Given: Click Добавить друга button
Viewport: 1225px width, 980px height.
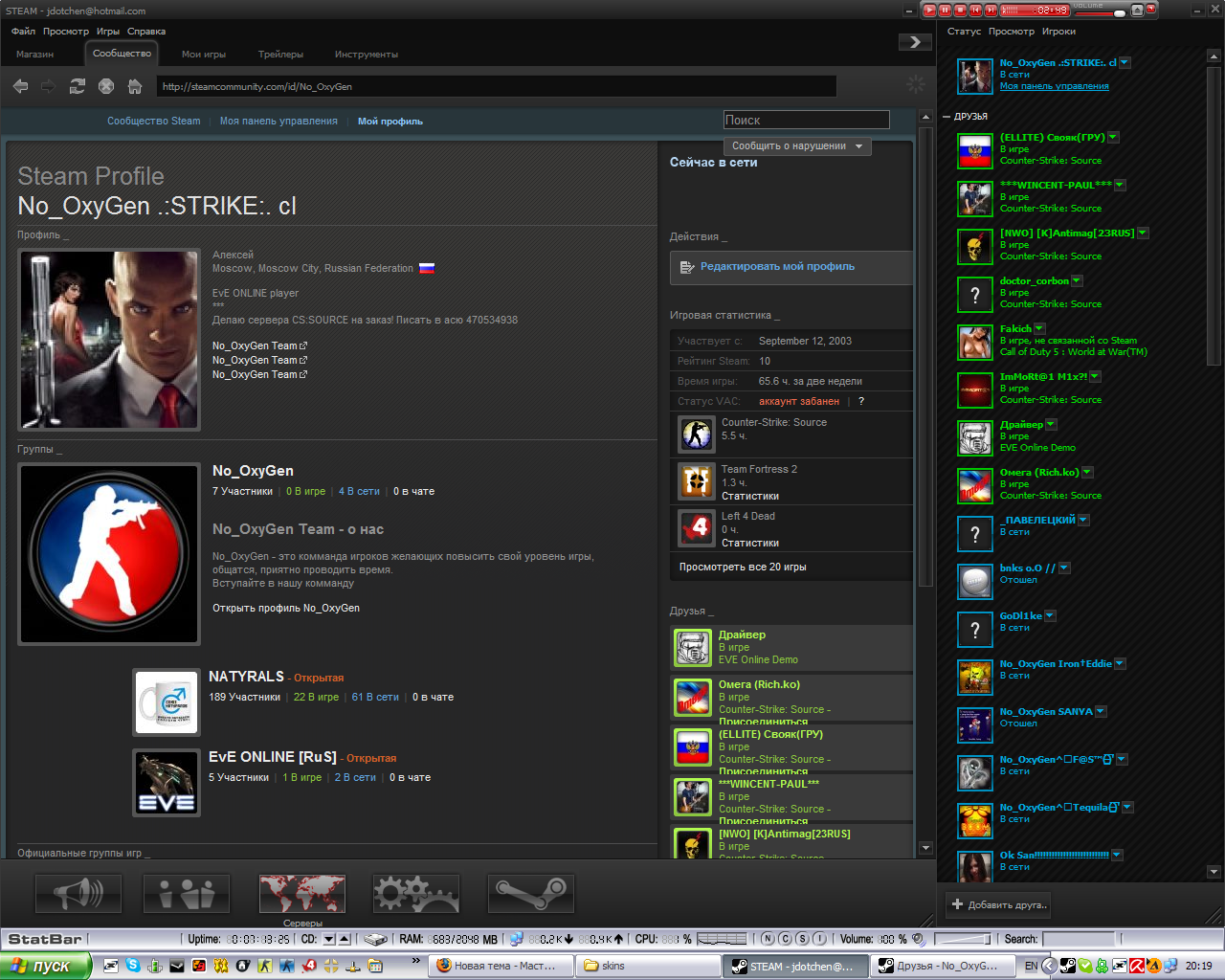Looking at the screenshot, I should (x=999, y=904).
